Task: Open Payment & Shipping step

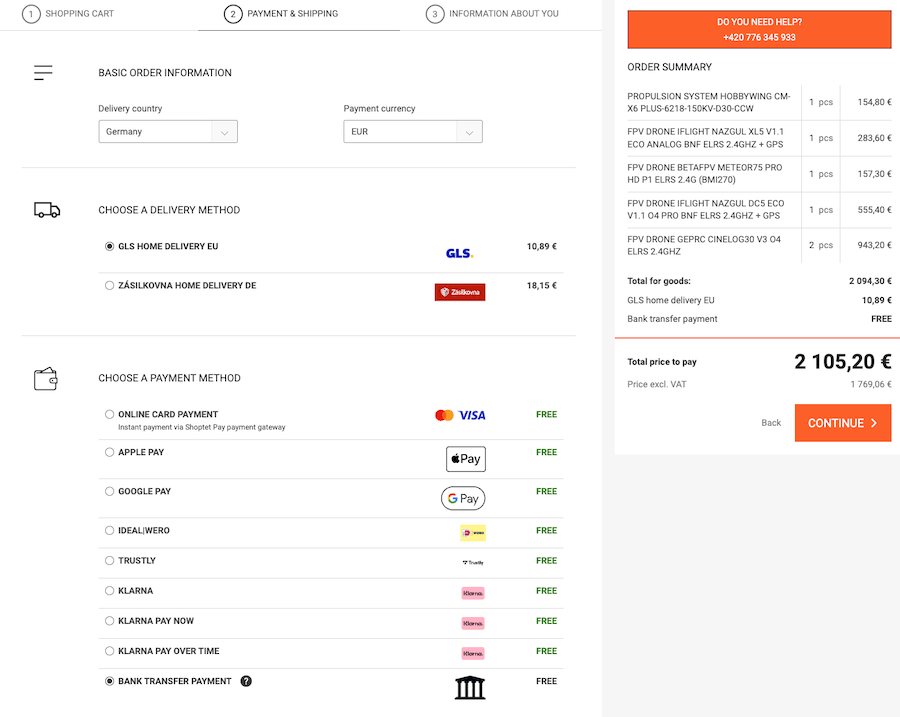Action: 281,14
